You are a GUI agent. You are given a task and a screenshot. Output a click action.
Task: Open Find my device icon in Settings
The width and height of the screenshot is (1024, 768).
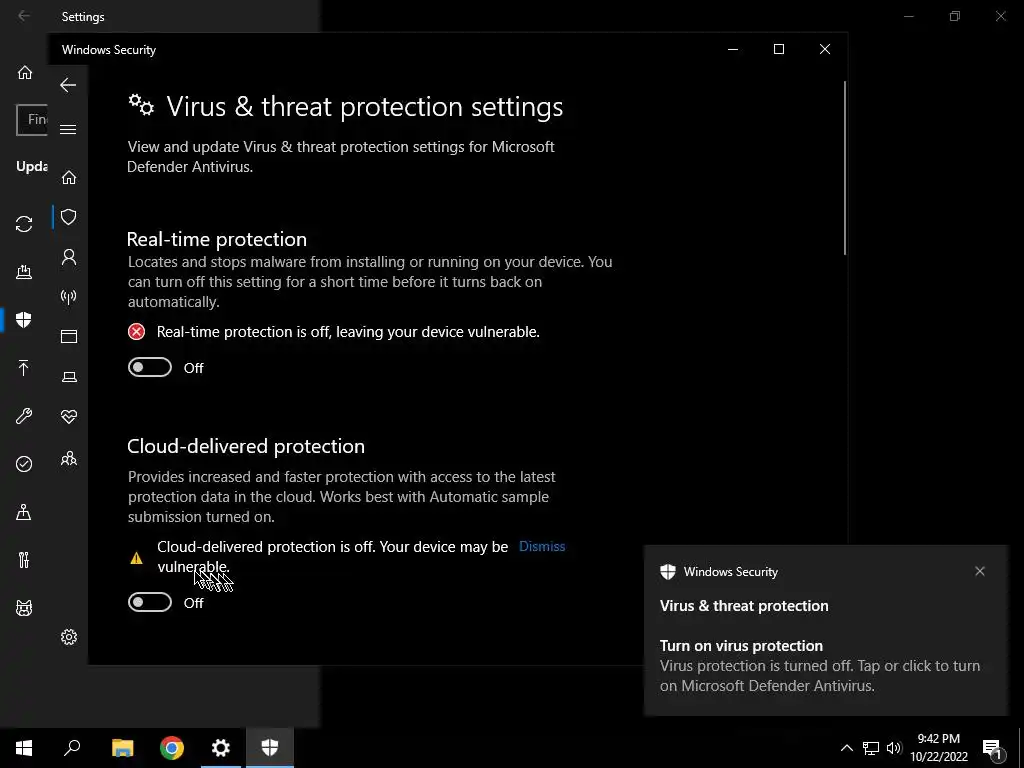click(x=24, y=512)
